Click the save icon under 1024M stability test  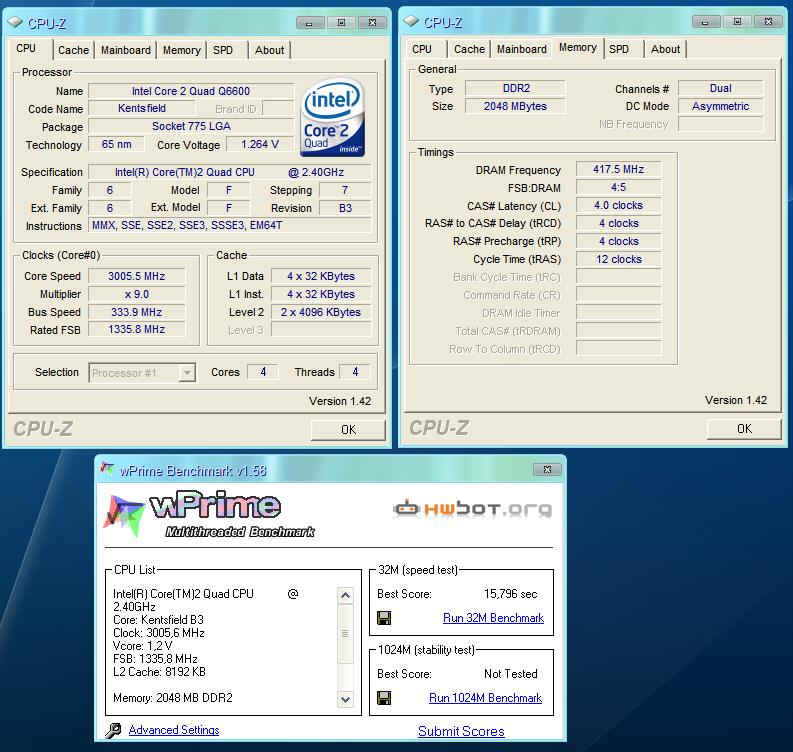point(384,698)
